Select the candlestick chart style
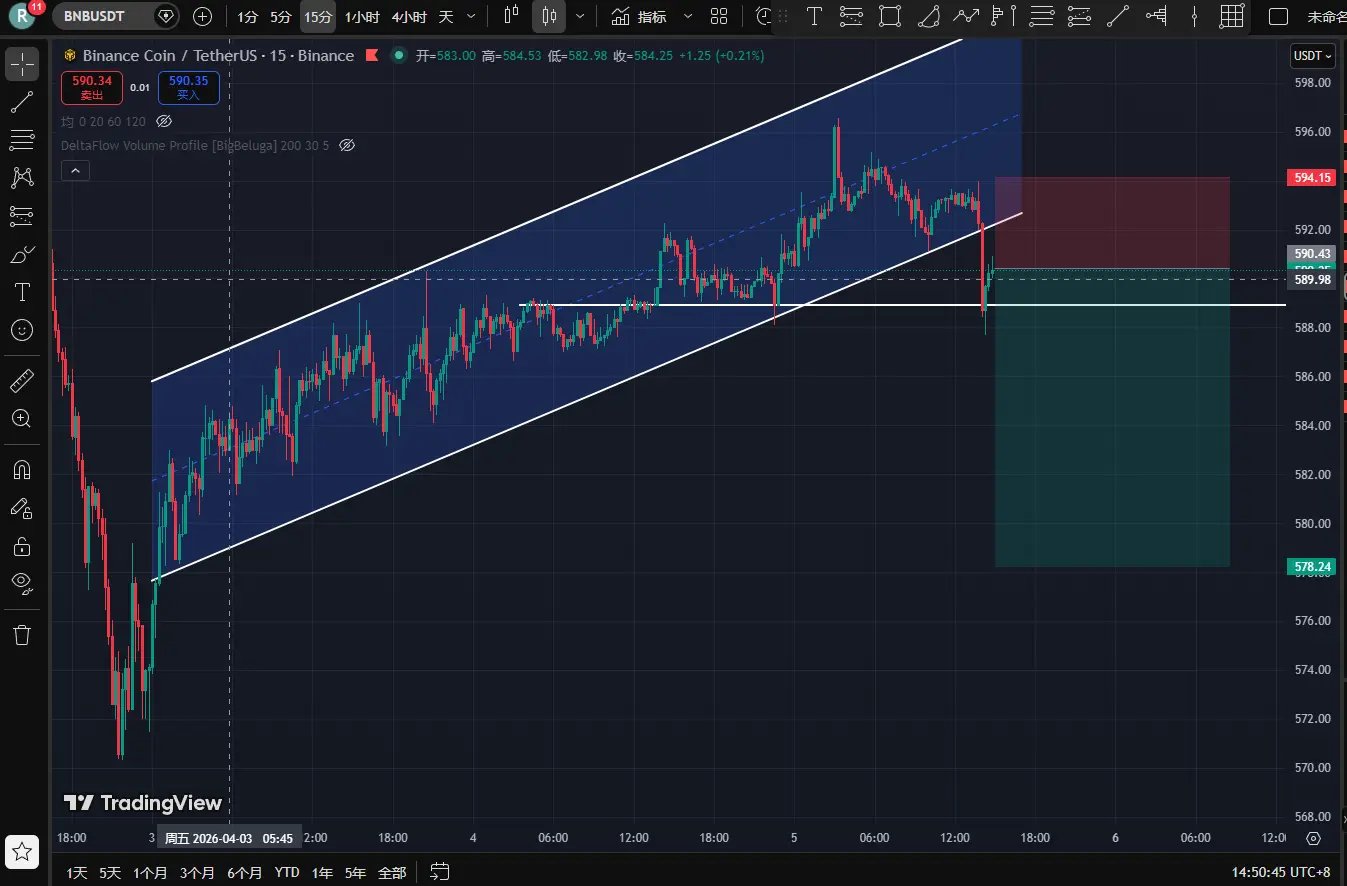The image size is (1347, 886). coord(548,16)
